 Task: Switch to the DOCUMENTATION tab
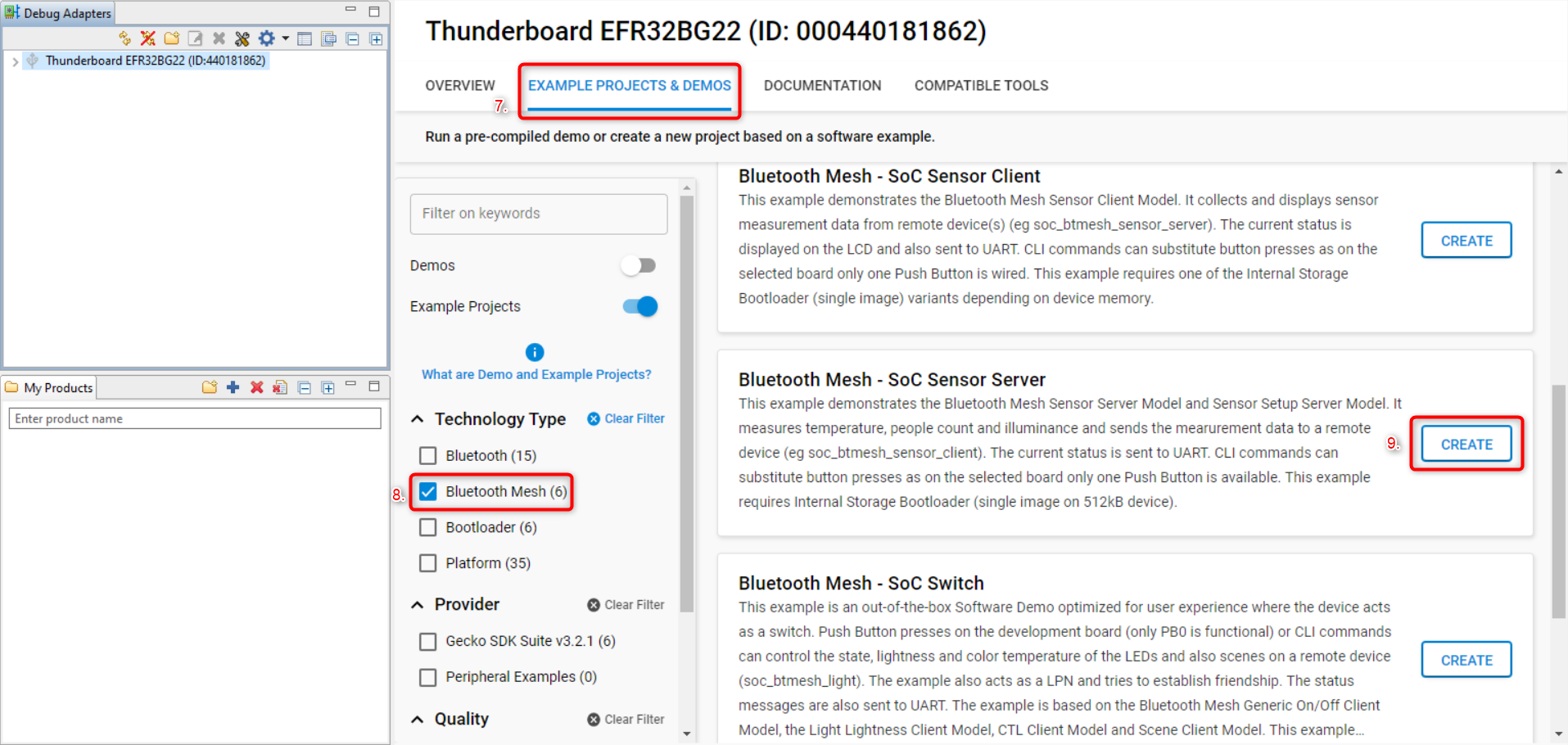823,85
